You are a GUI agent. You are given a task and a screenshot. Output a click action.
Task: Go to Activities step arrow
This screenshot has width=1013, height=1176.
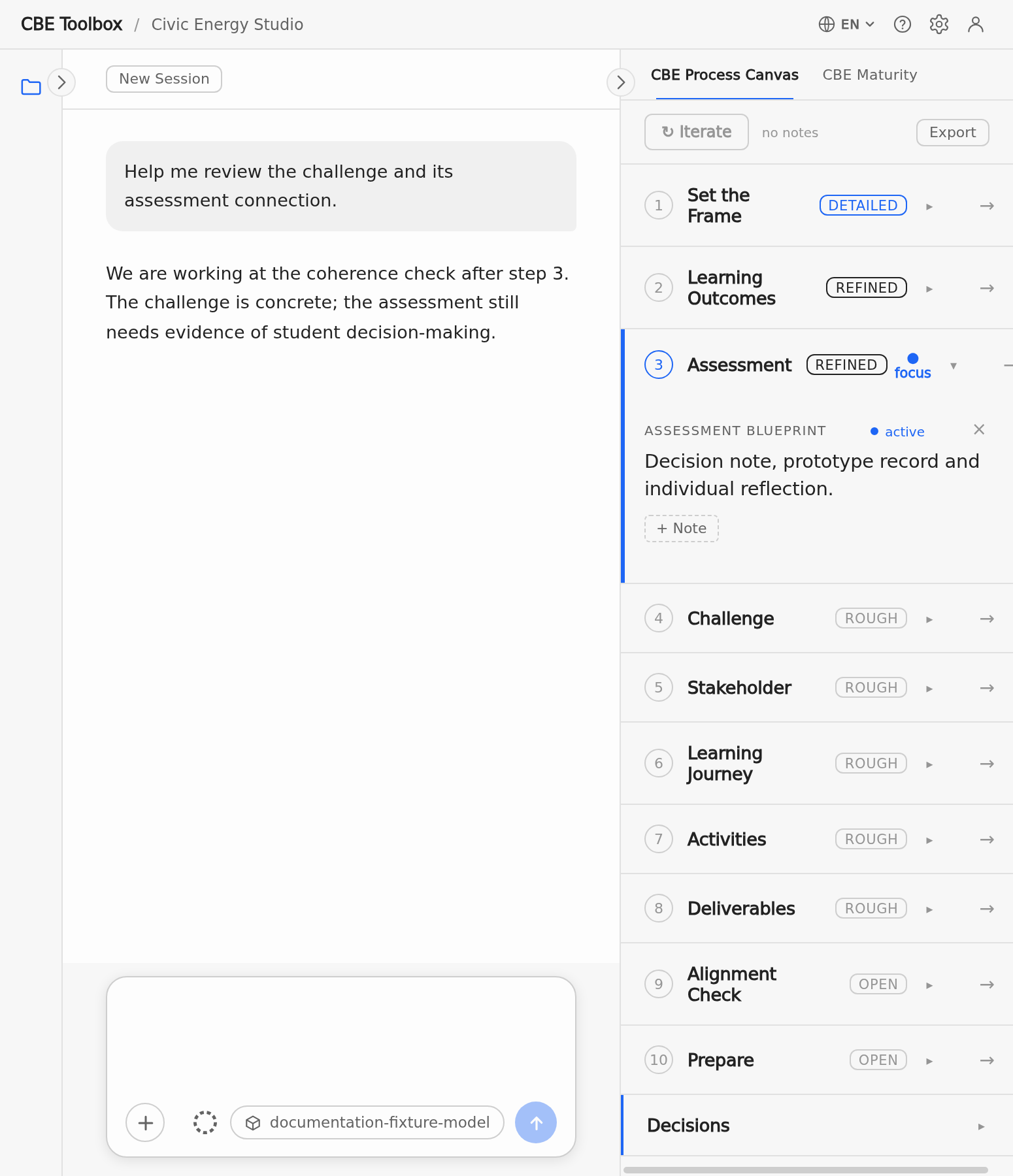987,840
